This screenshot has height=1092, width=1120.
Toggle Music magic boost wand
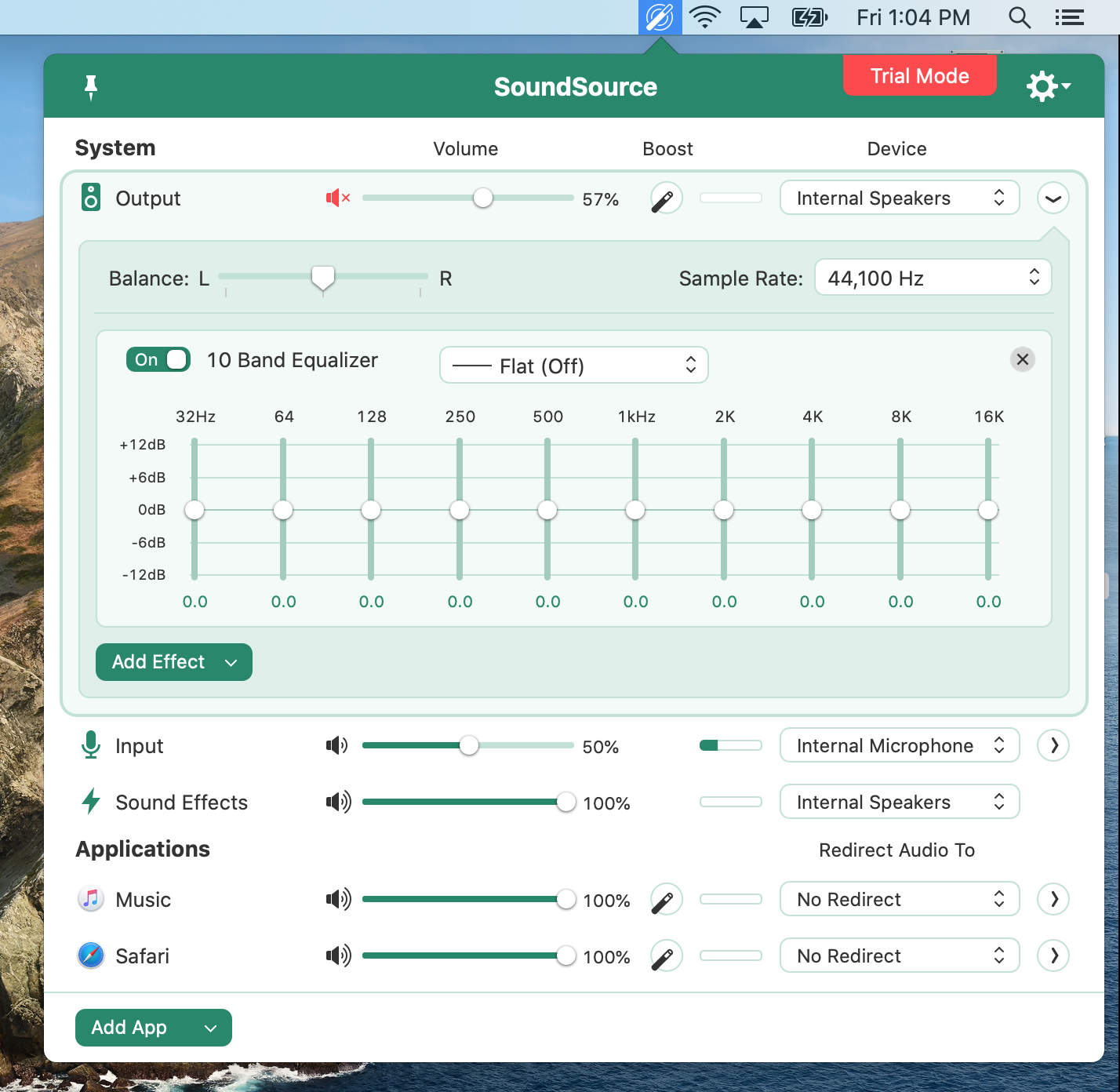point(666,899)
